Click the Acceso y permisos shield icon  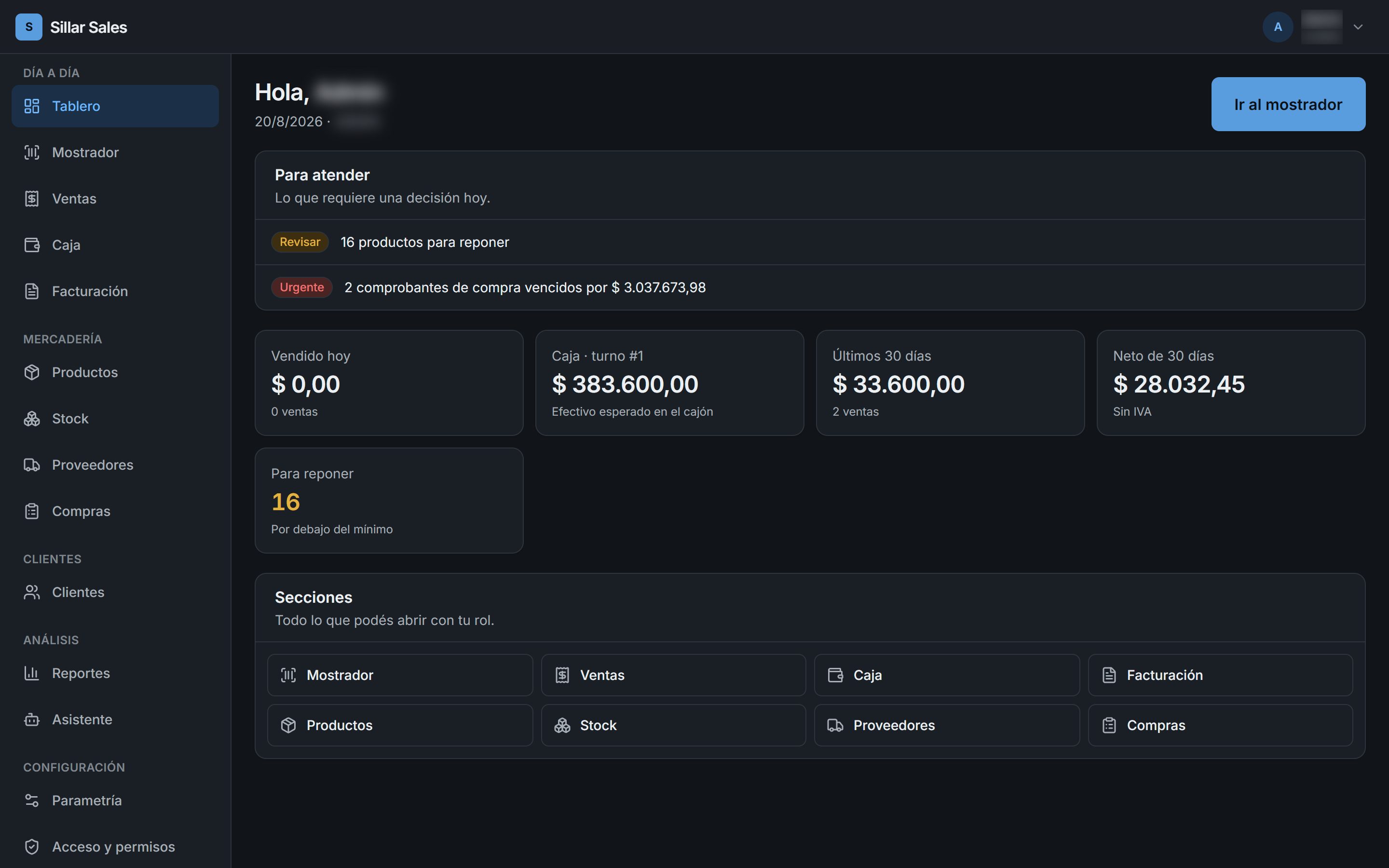click(x=31, y=847)
